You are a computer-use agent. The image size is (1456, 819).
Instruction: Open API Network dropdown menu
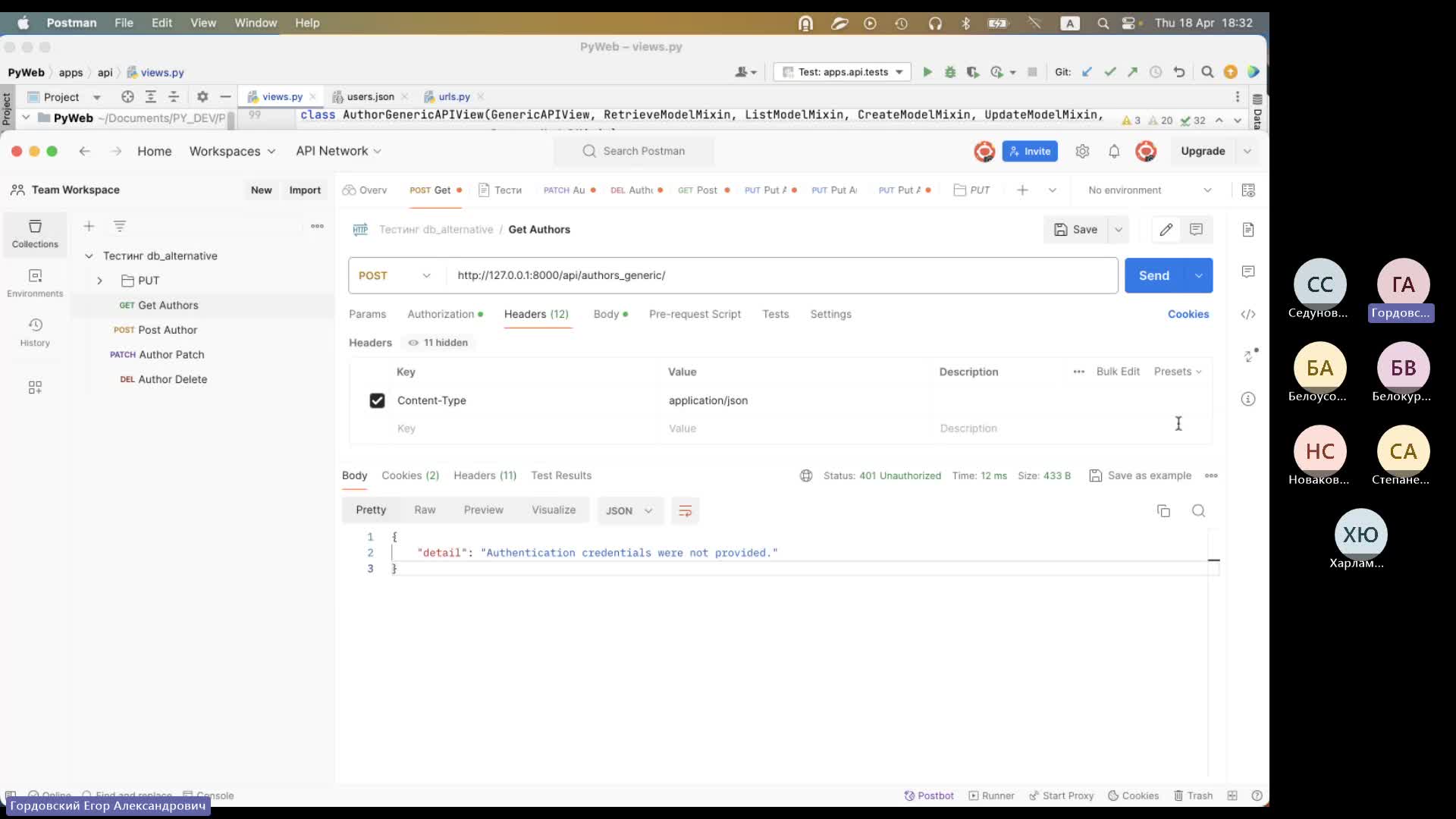[338, 151]
